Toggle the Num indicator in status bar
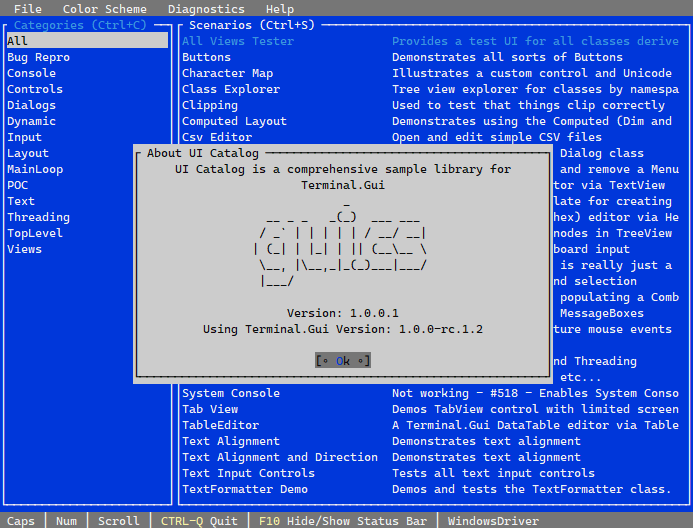The width and height of the screenshot is (693, 528). click(66, 521)
